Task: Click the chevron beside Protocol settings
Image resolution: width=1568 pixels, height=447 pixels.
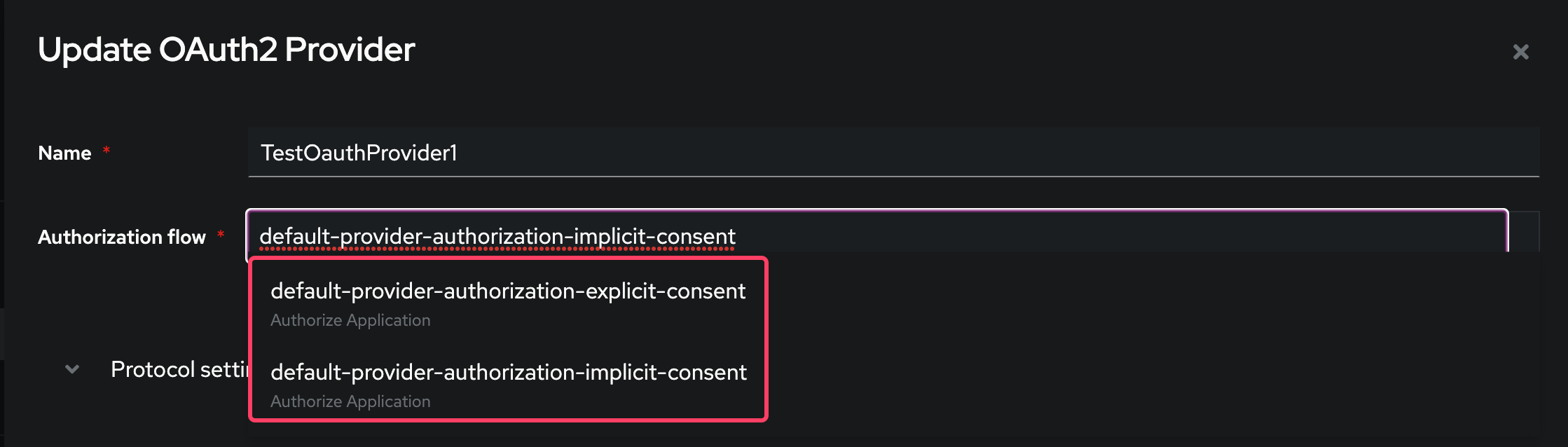Action: 71,369
